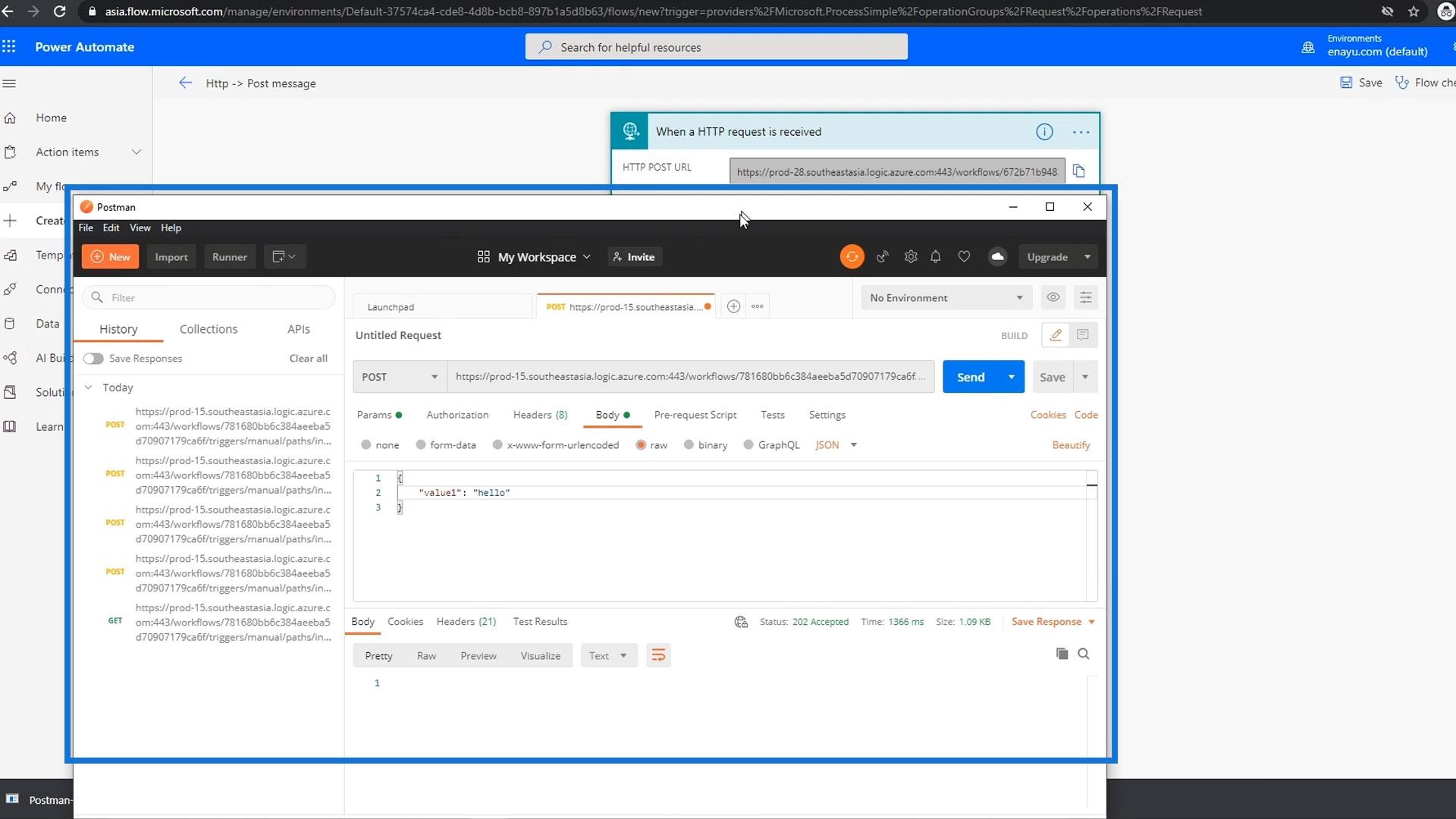
Task: Open the POST method dropdown
Action: (x=399, y=377)
